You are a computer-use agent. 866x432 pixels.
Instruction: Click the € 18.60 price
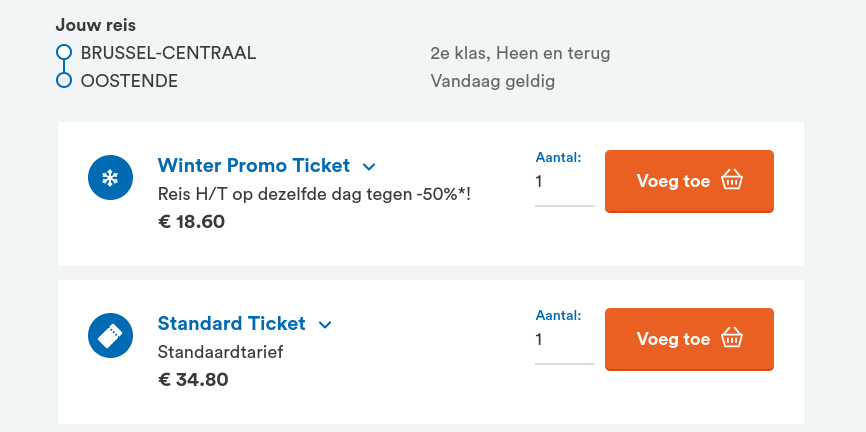point(192,221)
